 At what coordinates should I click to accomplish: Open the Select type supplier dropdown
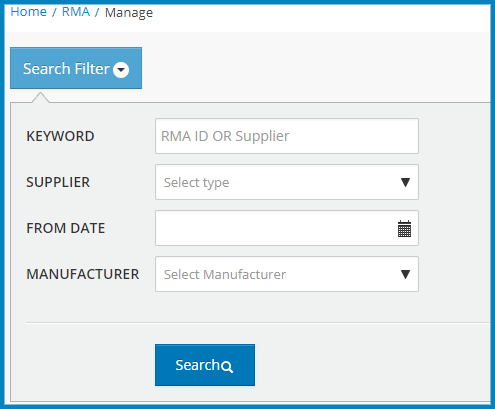click(287, 182)
